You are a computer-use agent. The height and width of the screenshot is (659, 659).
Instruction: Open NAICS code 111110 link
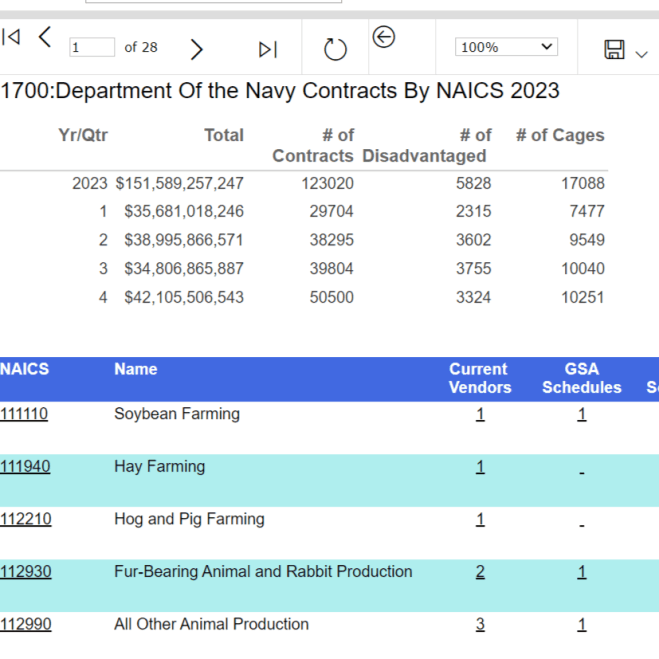24,414
